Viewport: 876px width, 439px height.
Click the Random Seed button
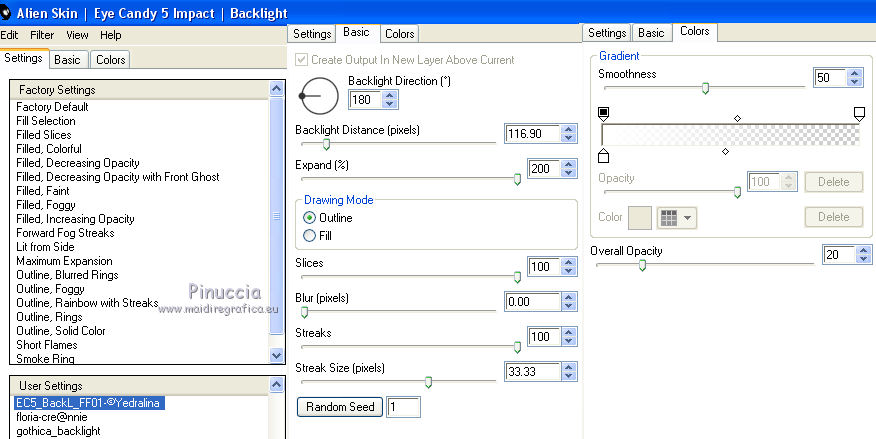pyautogui.click(x=340, y=407)
